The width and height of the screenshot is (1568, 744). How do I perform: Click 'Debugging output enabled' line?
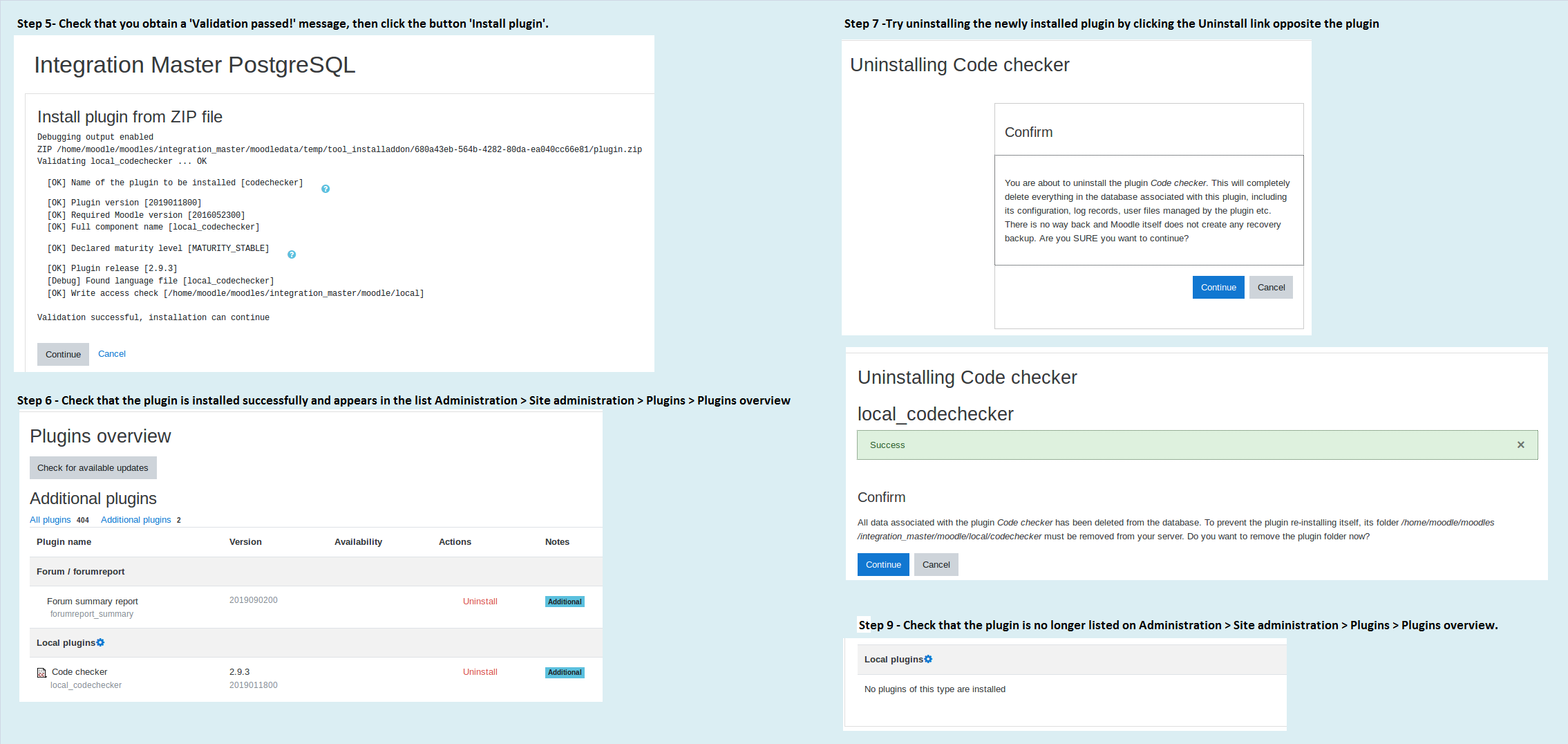tap(95, 137)
